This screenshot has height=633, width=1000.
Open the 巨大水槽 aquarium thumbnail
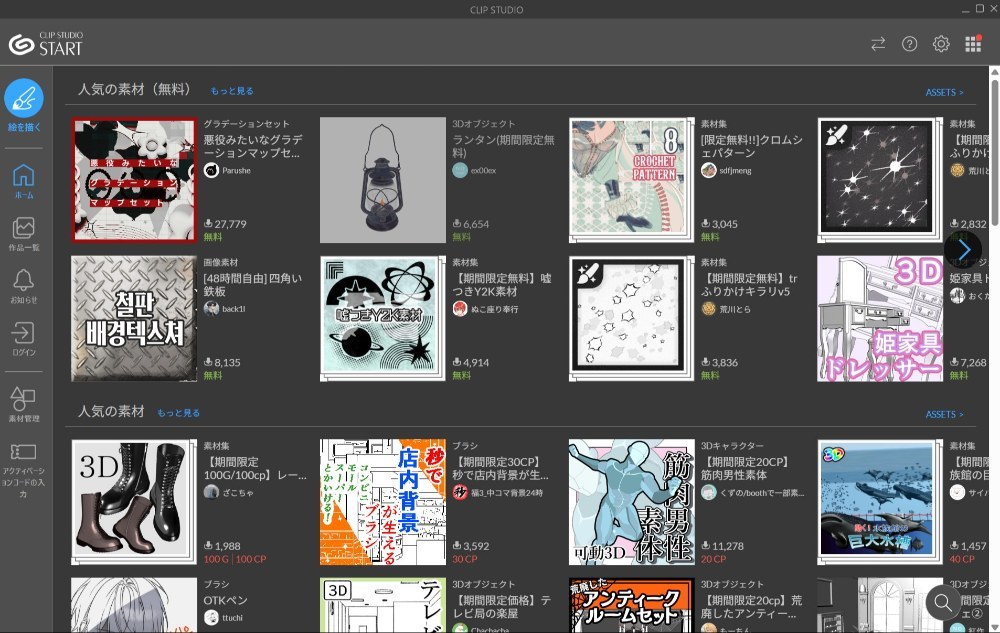(x=880, y=502)
